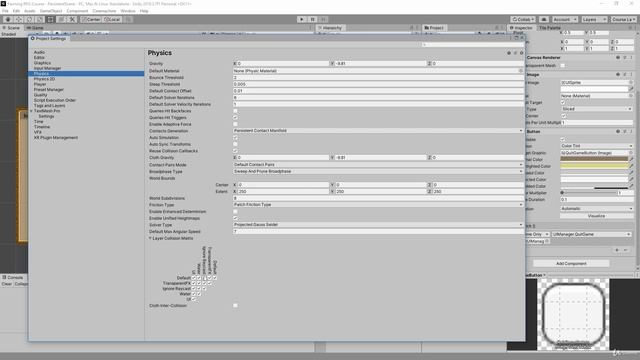640x360 pixels.
Task: Click eyedropper next to Pressed Color
Action: (x=631, y=173)
